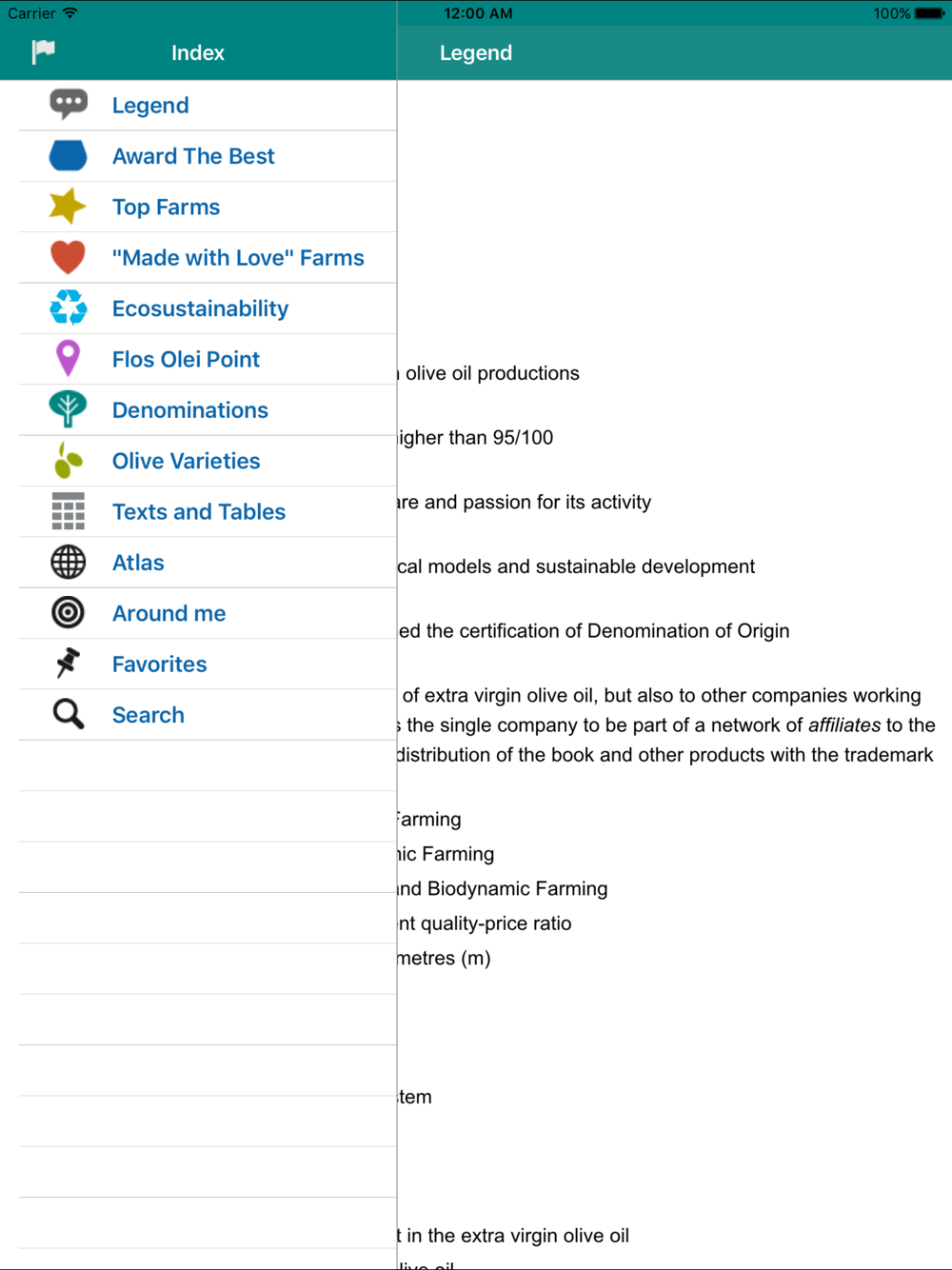The width and height of the screenshot is (952, 1270).
Task: Select the purple map pin icon
Action: [x=68, y=359]
